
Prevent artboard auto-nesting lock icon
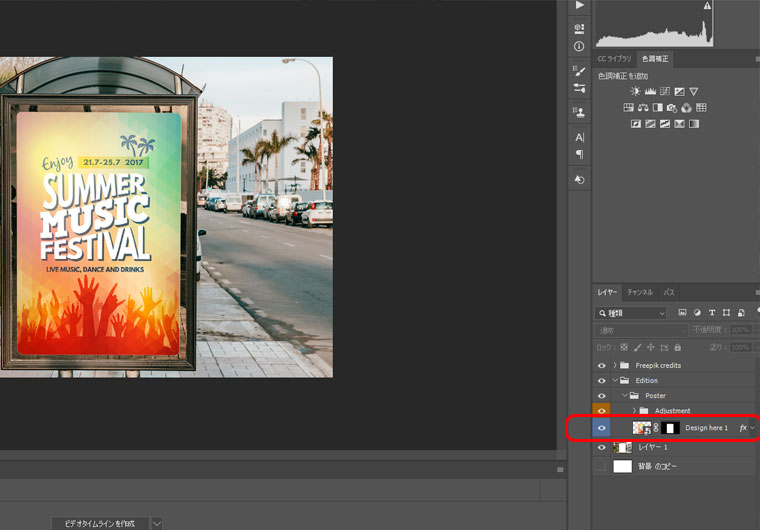pos(664,347)
